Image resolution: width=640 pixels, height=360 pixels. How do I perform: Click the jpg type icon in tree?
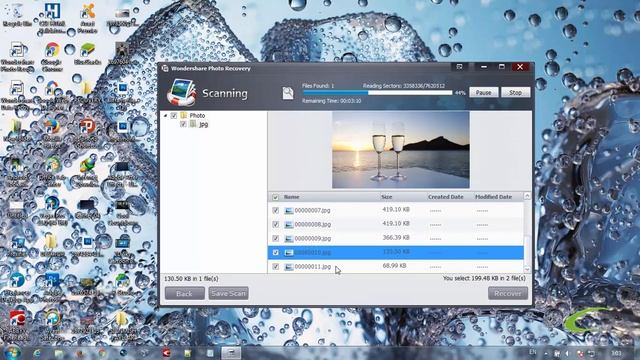(x=193, y=124)
